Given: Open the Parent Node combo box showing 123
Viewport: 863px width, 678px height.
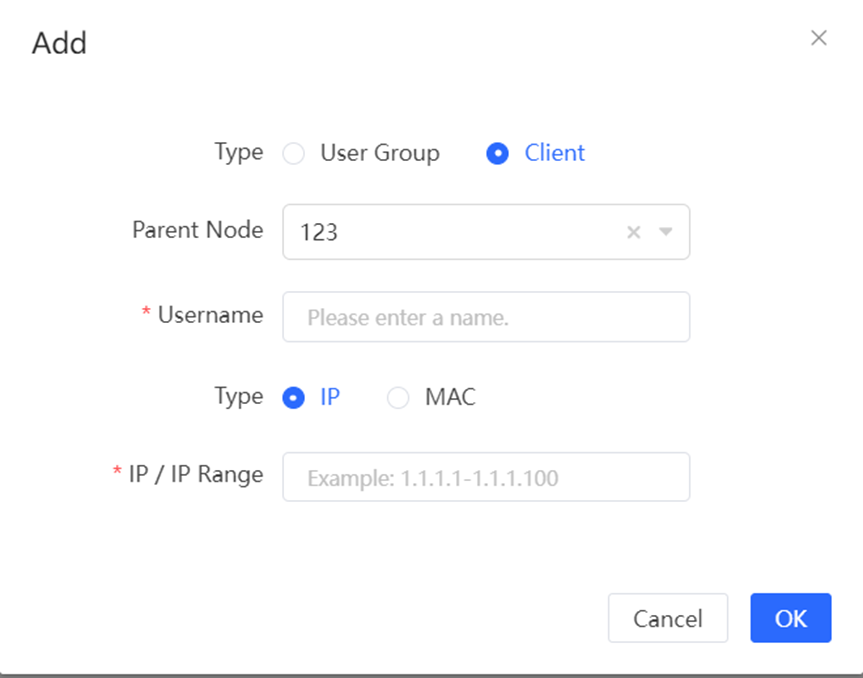Looking at the screenshot, I should coord(486,232).
